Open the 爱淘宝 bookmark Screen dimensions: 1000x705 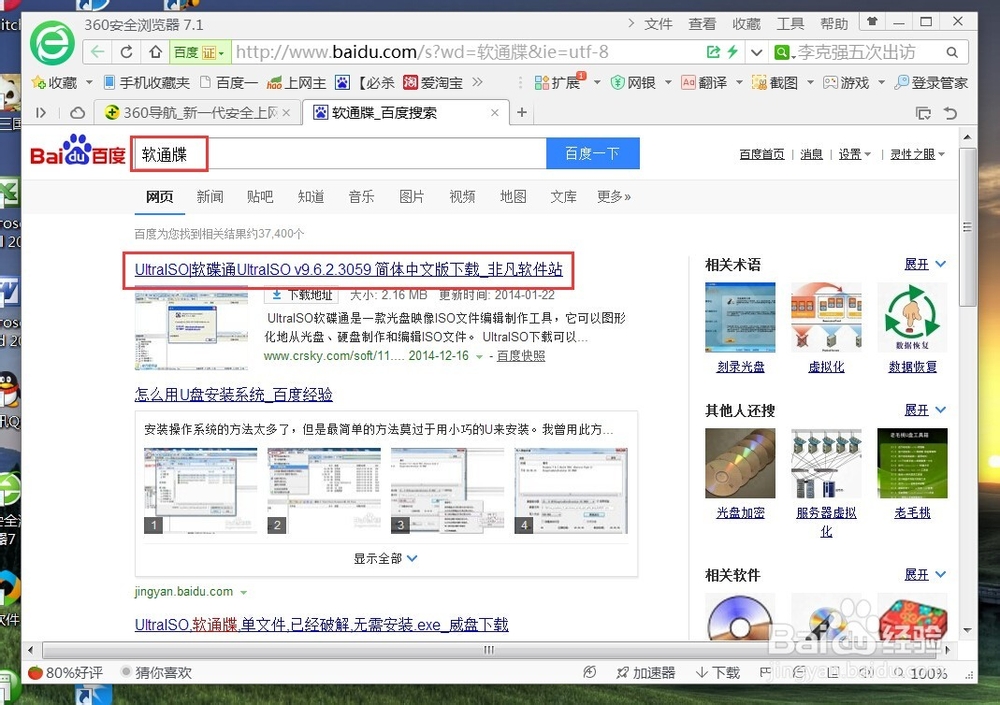434,82
